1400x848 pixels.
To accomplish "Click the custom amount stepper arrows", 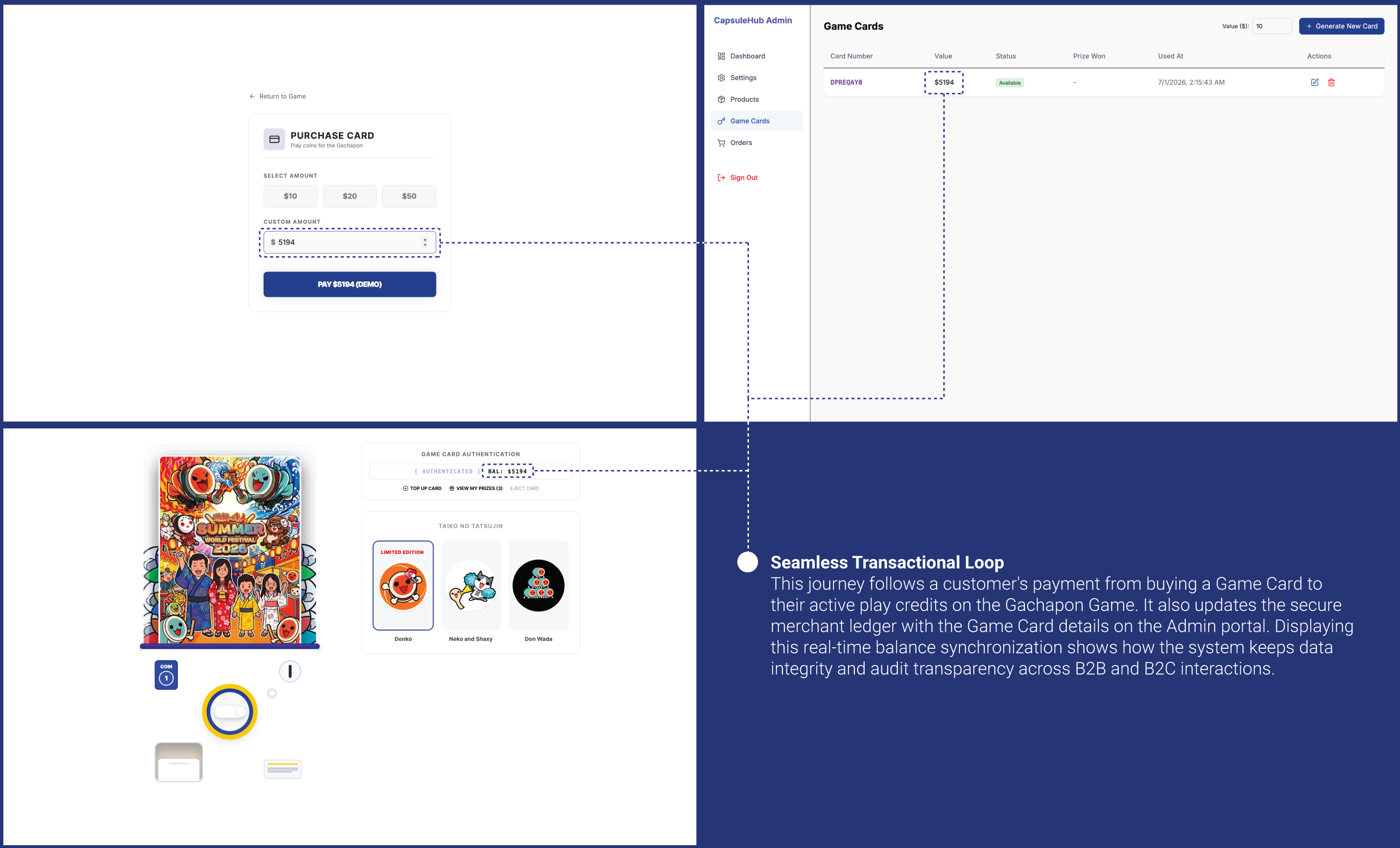I will pos(425,242).
